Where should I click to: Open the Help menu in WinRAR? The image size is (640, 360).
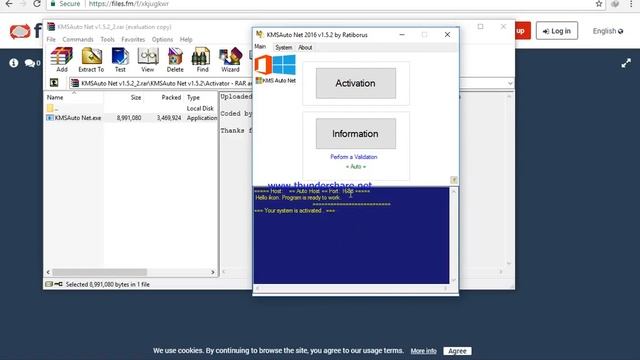tap(186, 40)
